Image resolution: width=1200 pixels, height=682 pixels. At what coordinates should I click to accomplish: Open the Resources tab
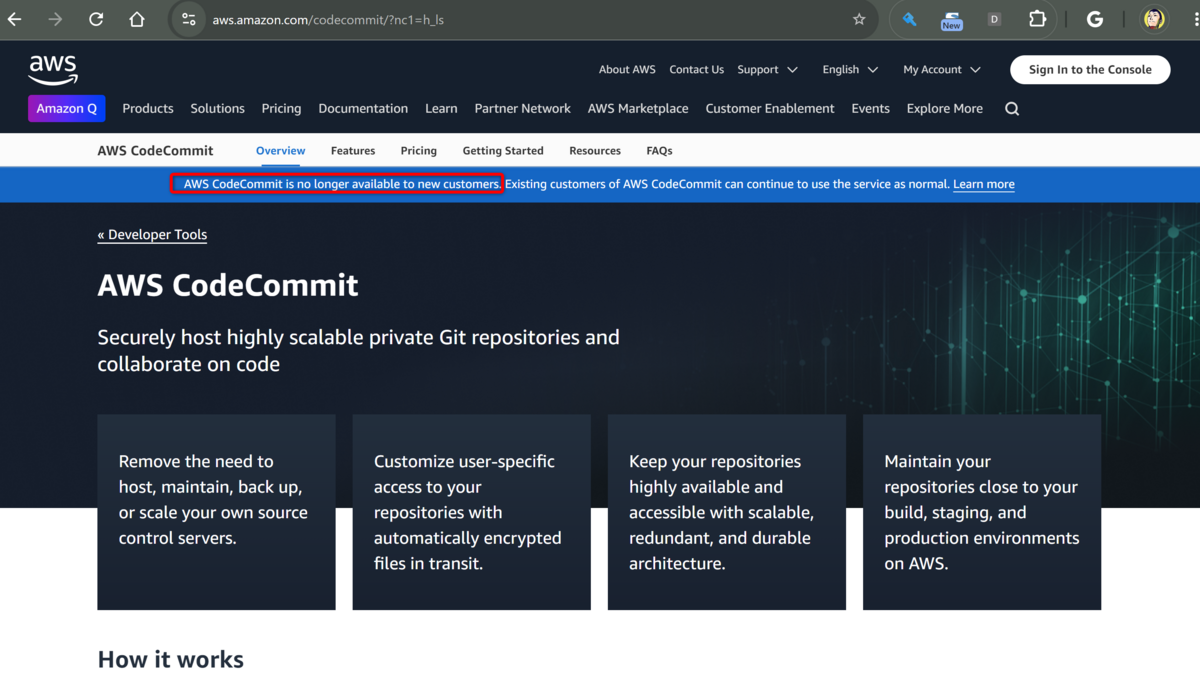tap(595, 151)
